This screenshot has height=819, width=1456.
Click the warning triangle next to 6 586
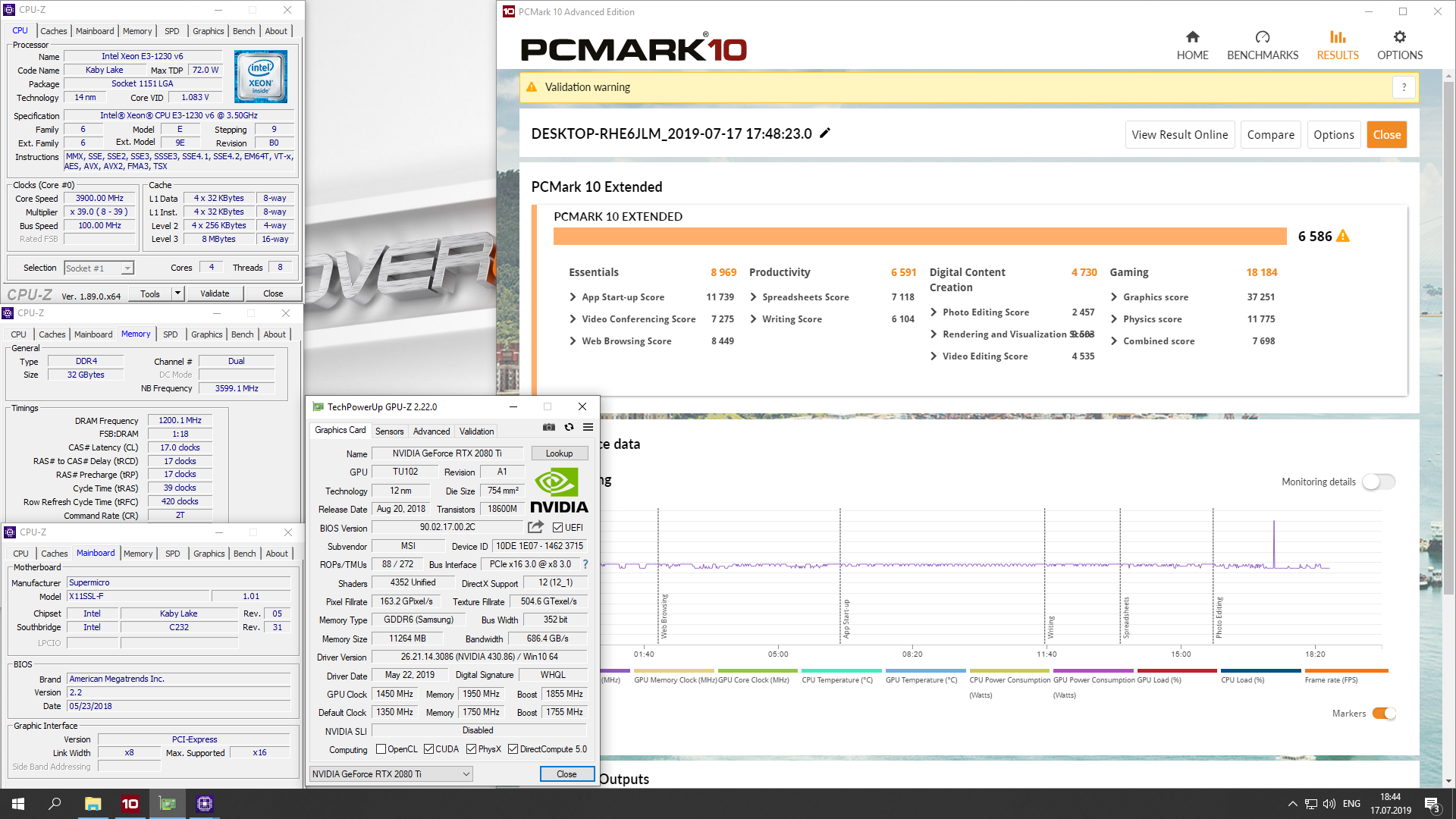tap(1343, 236)
